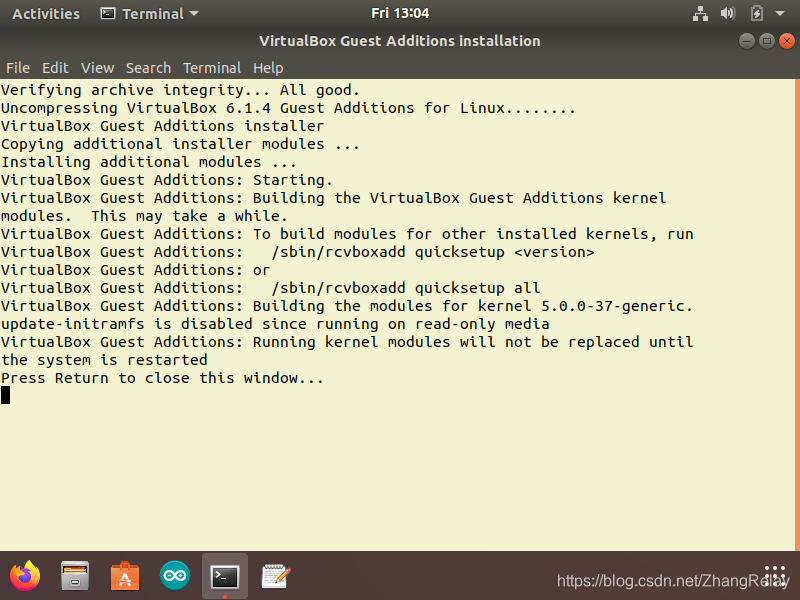The image size is (800, 600).
Task: Open Activities overview
Action: (46, 14)
